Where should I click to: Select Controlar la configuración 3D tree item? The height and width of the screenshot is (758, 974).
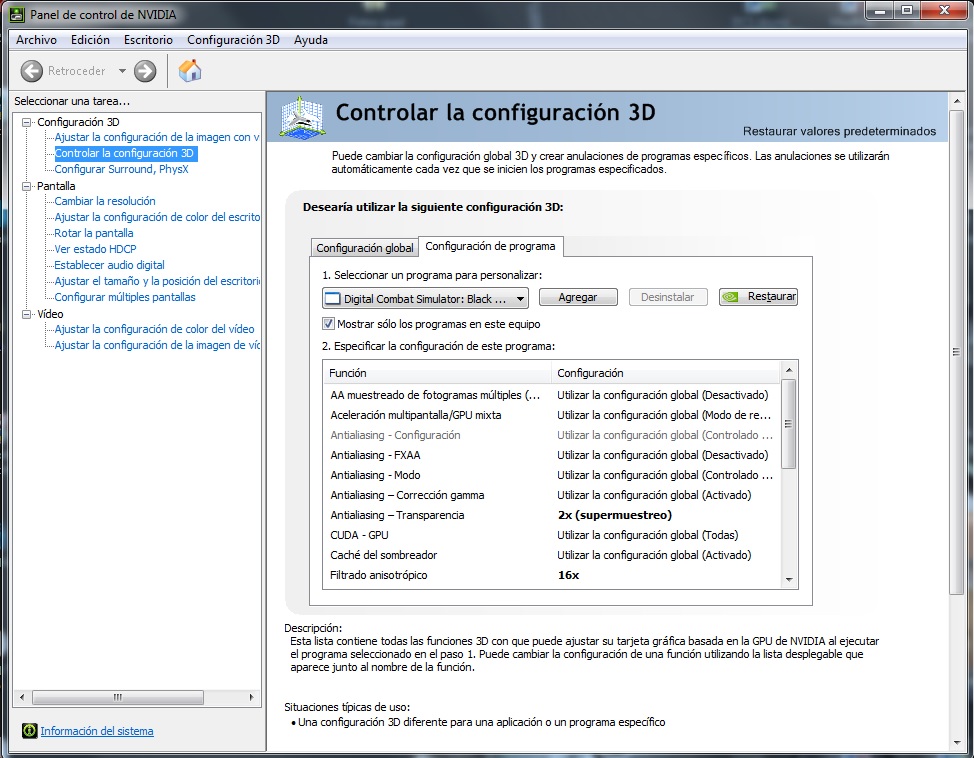click(x=125, y=153)
